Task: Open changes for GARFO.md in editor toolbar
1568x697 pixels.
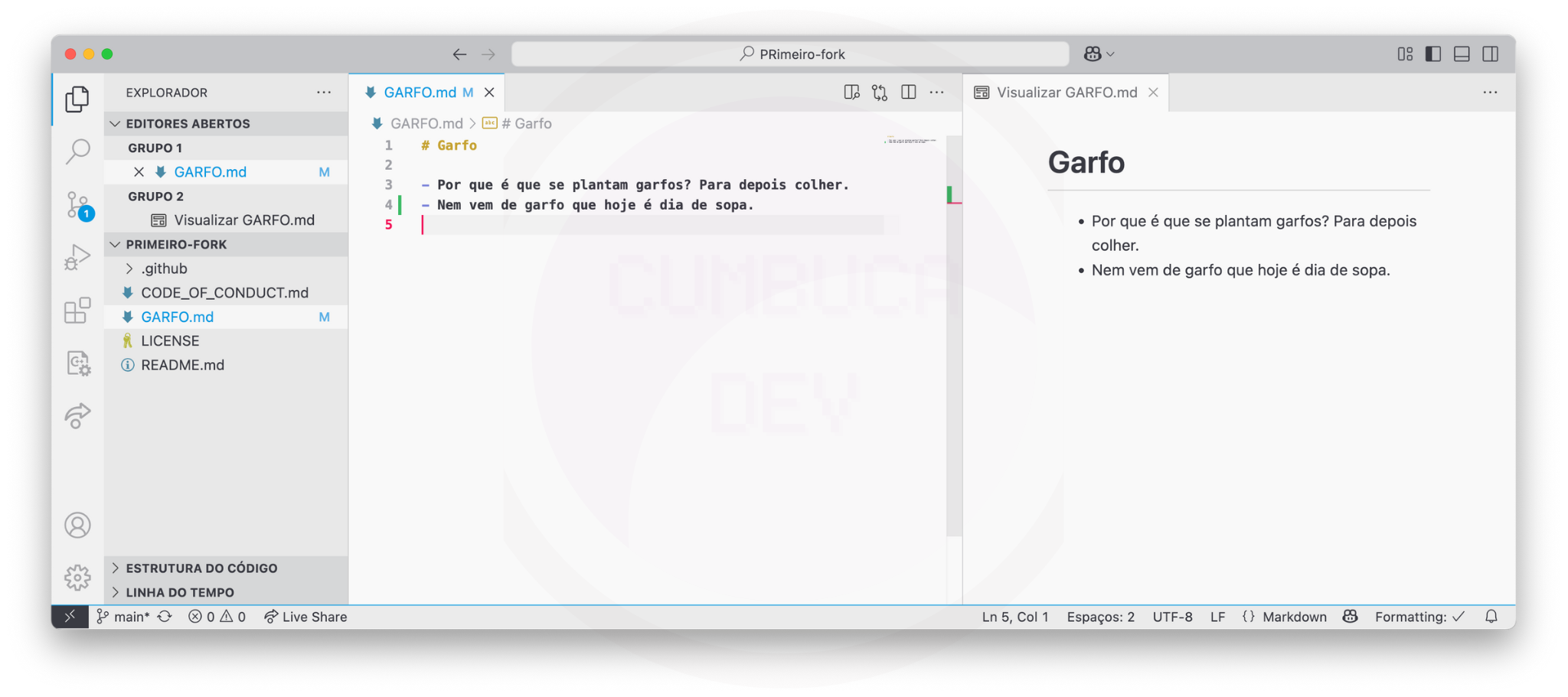Action: tap(880, 93)
